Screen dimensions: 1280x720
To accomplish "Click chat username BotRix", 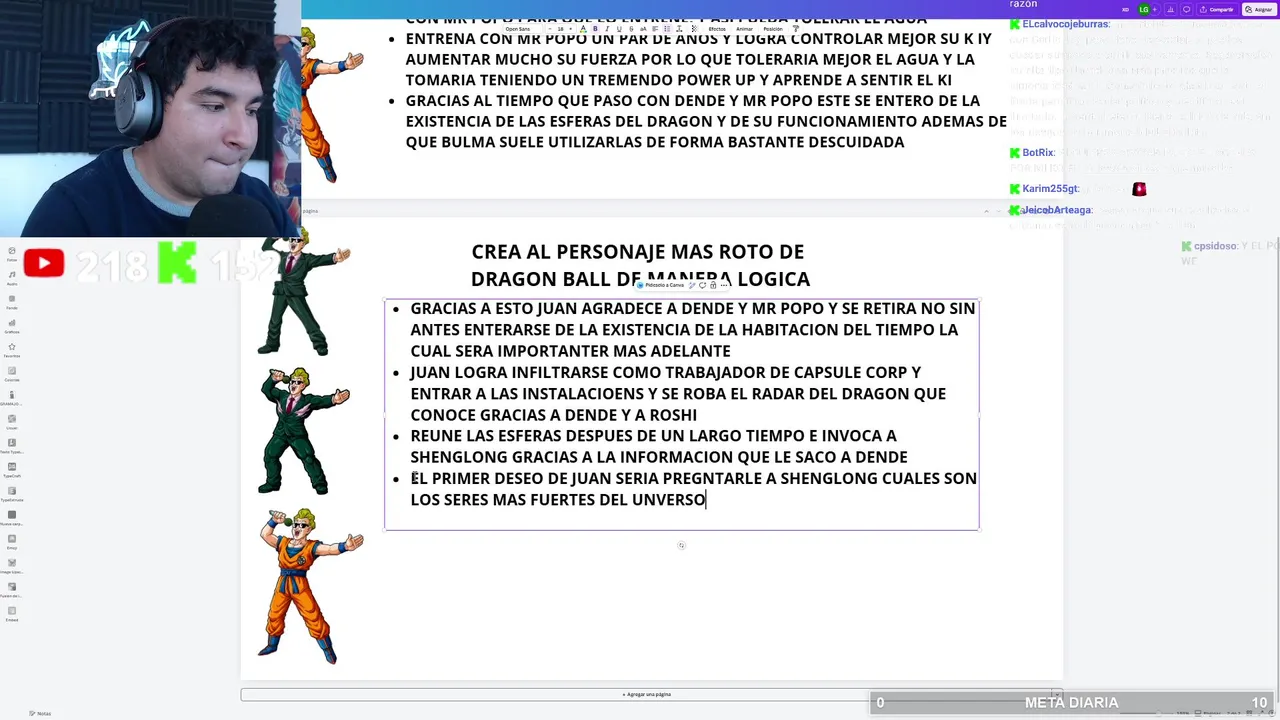I will [x=1038, y=153].
